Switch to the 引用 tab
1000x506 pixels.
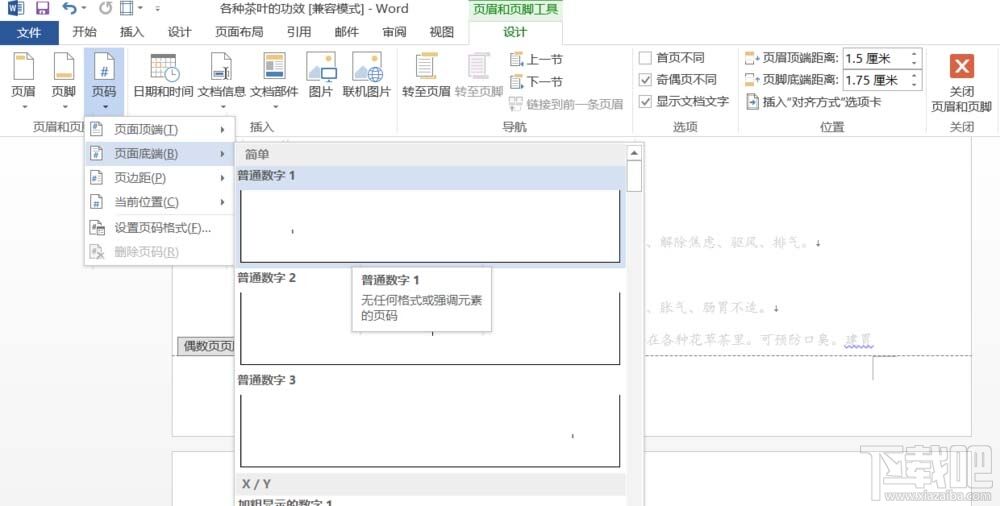tap(298, 32)
